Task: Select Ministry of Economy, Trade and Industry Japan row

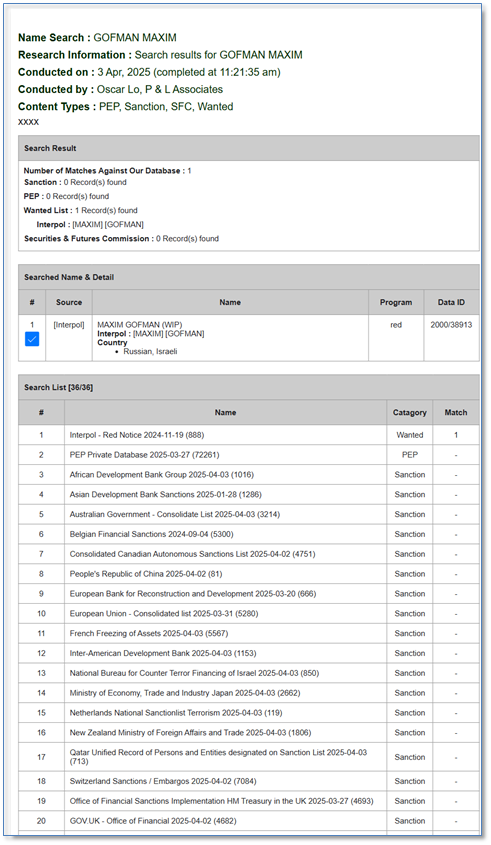Action: point(248,693)
